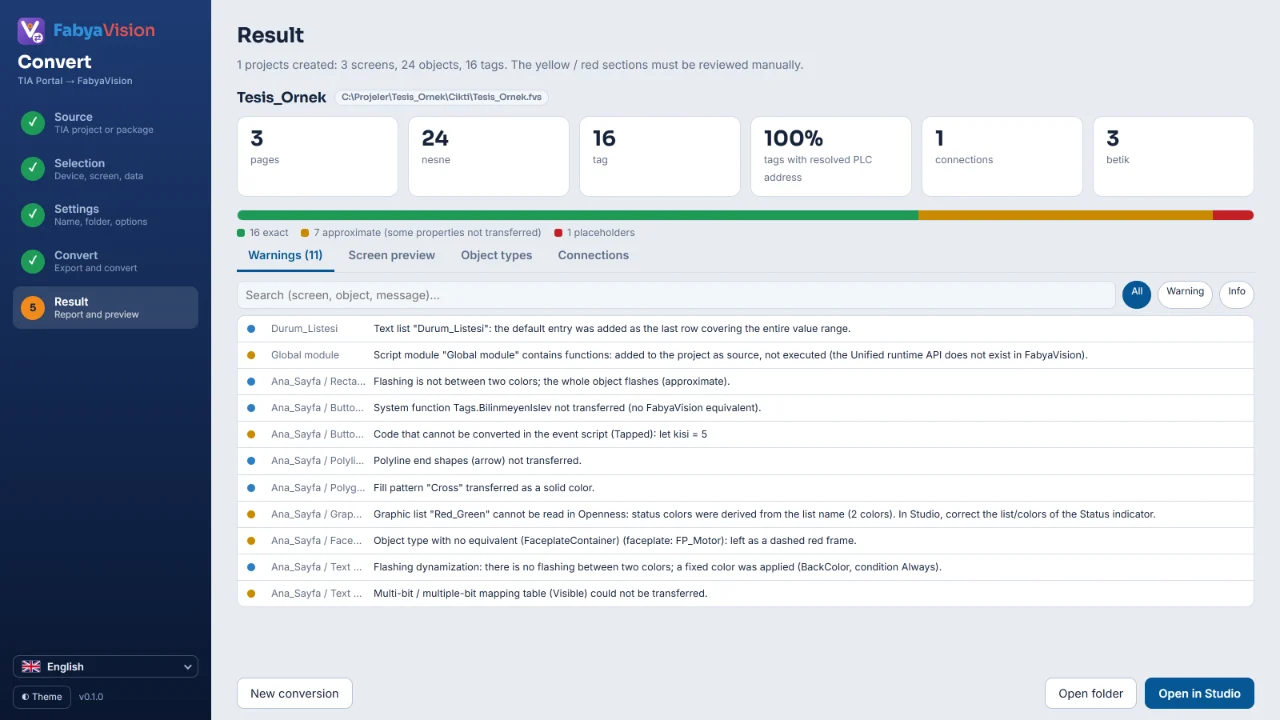Image resolution: width=1280 pixels, height=720 pixels.
Task: Open the Screen preview tab
Action: (392, 256)
